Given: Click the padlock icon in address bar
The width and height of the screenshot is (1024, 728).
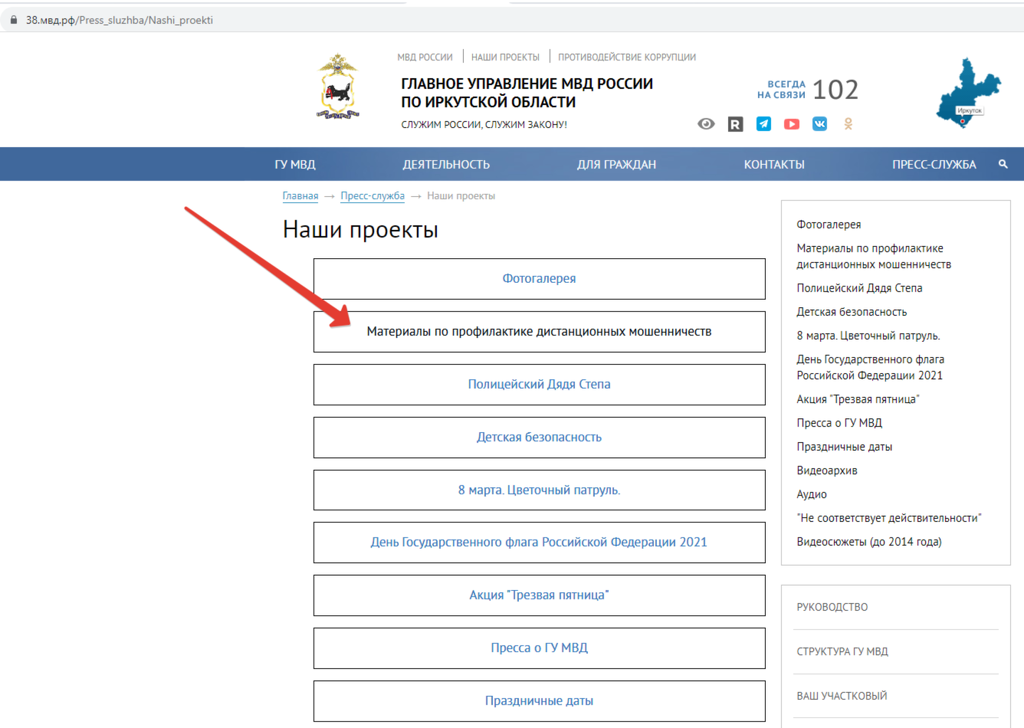Looking at the screenshot, I should click(x=13, y=20).
